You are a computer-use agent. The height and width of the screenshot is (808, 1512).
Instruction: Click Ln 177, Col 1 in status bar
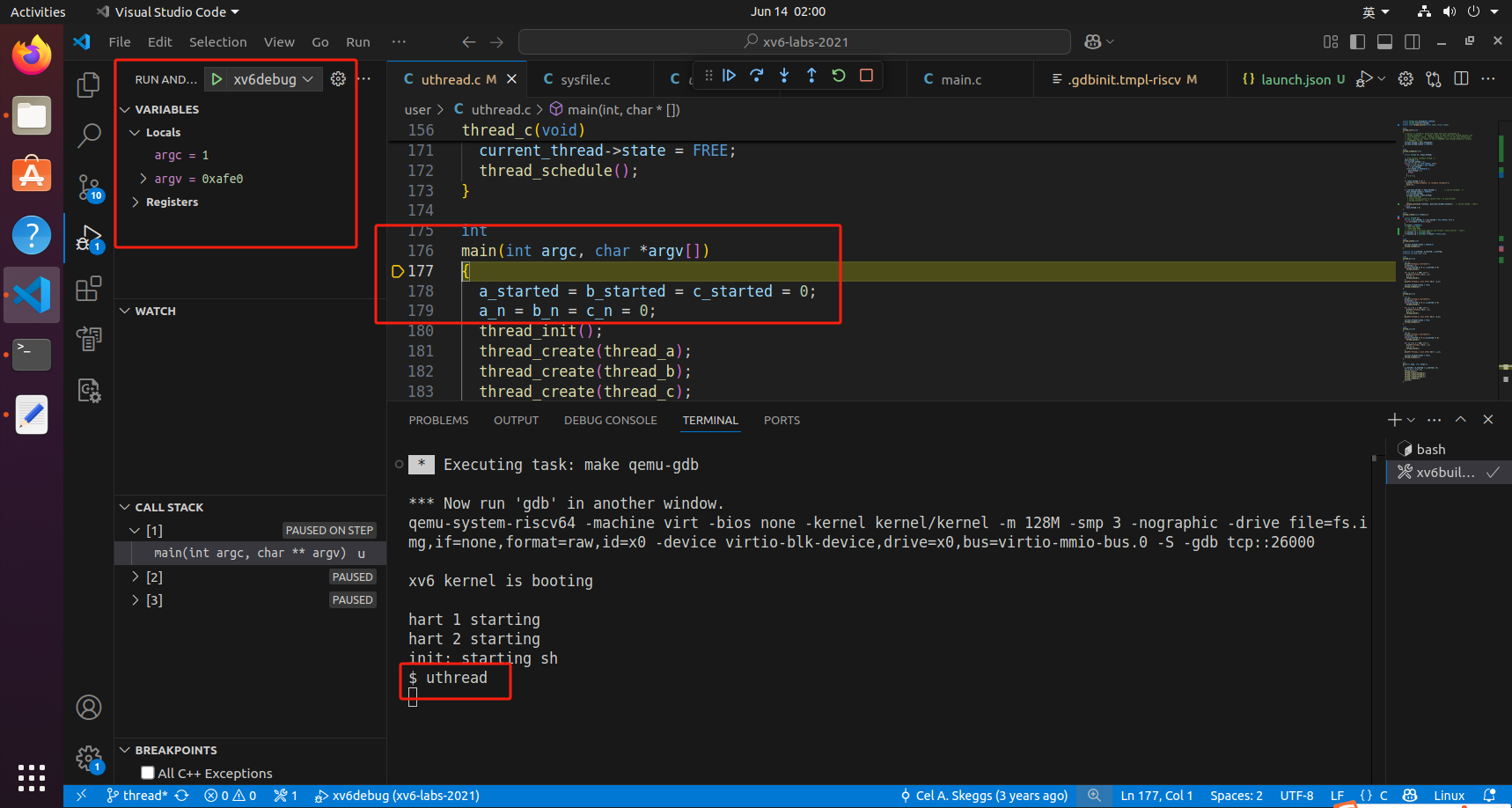point(1156,795)
